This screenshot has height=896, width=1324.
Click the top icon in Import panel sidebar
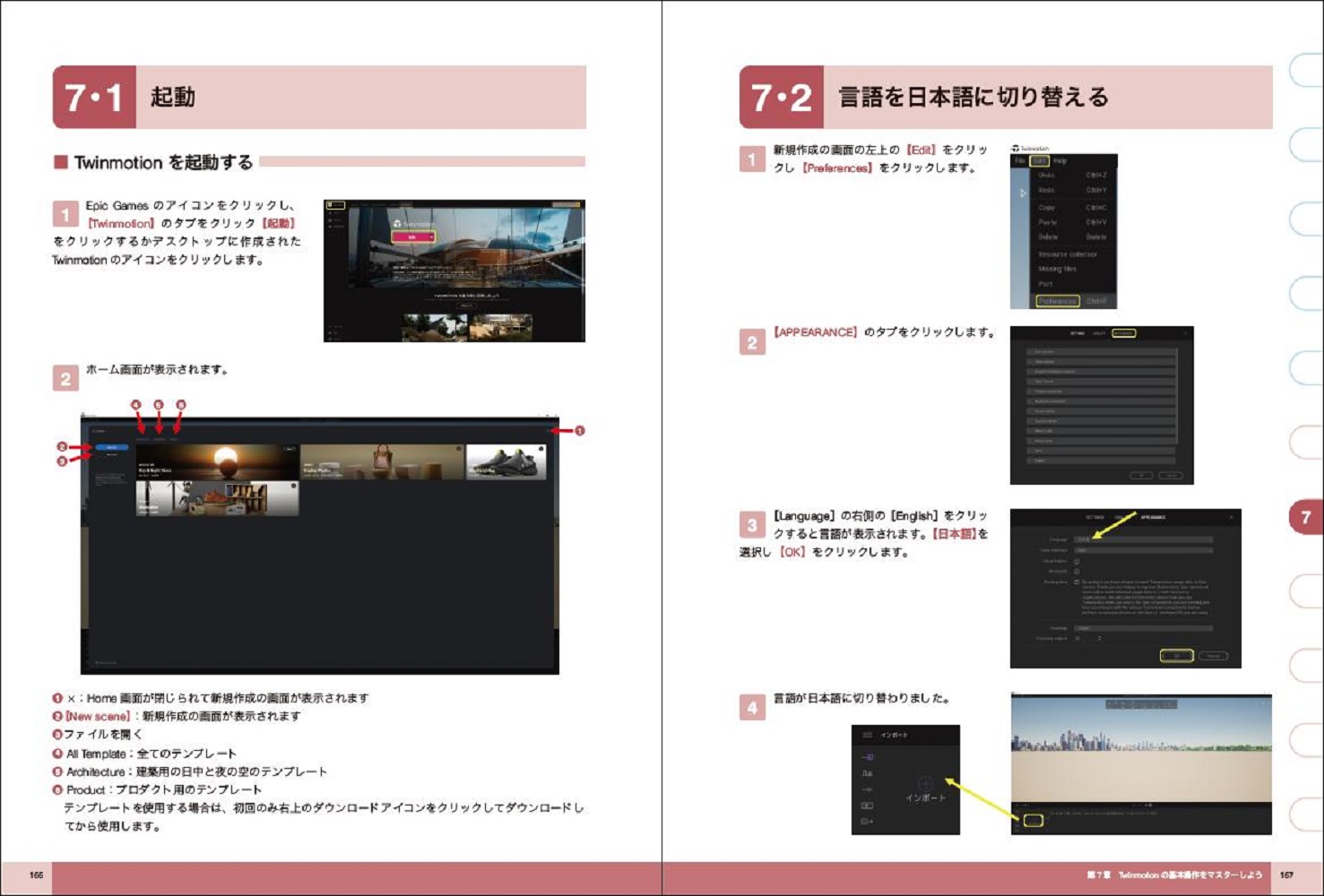(x=867, y=757)
